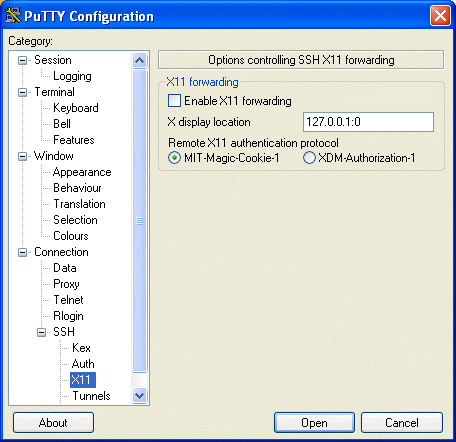
Task: Click the About button
Action: pos(53,423)
